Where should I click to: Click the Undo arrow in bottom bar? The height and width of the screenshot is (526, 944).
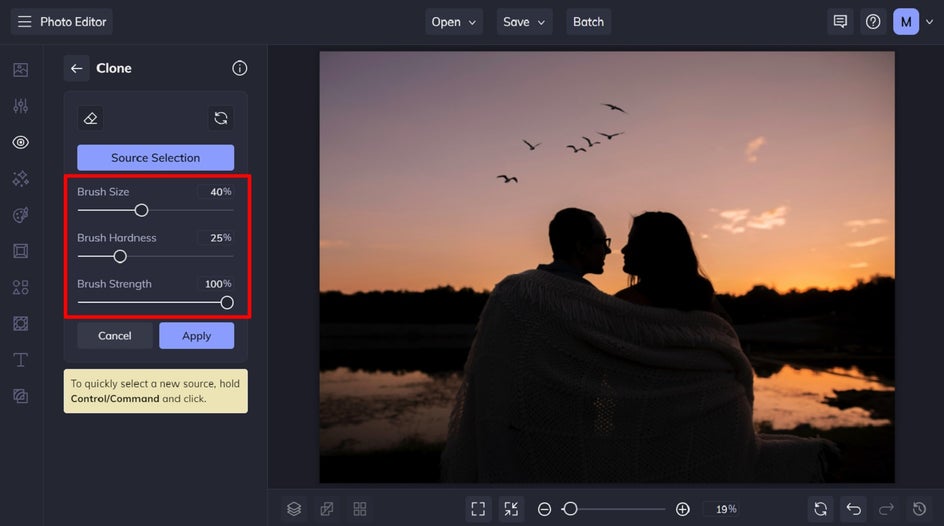pos(852,509)
